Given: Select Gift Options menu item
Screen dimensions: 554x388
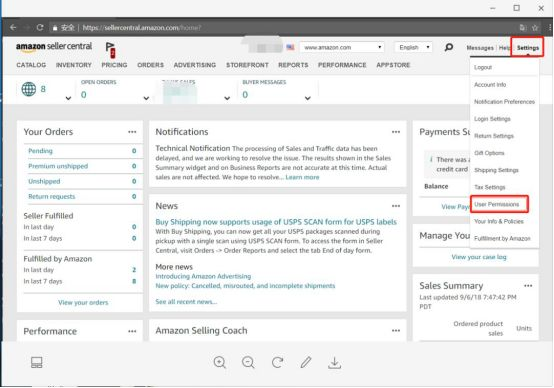Looking at the screenshot, I should 489,153.
